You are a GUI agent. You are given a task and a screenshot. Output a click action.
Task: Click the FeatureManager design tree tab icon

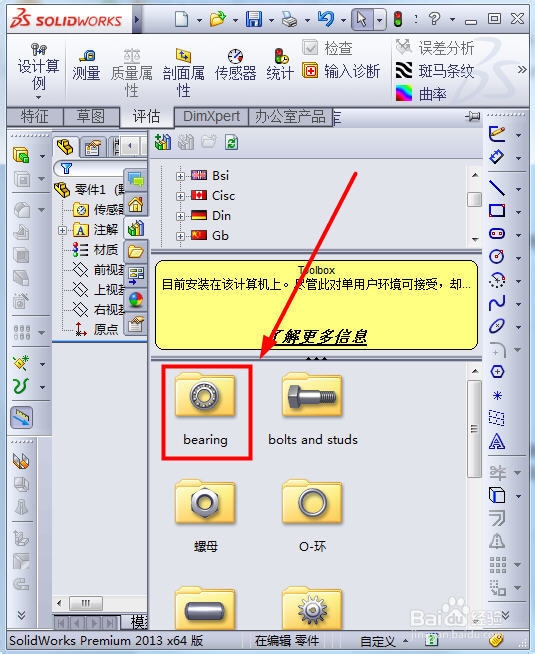65,147
